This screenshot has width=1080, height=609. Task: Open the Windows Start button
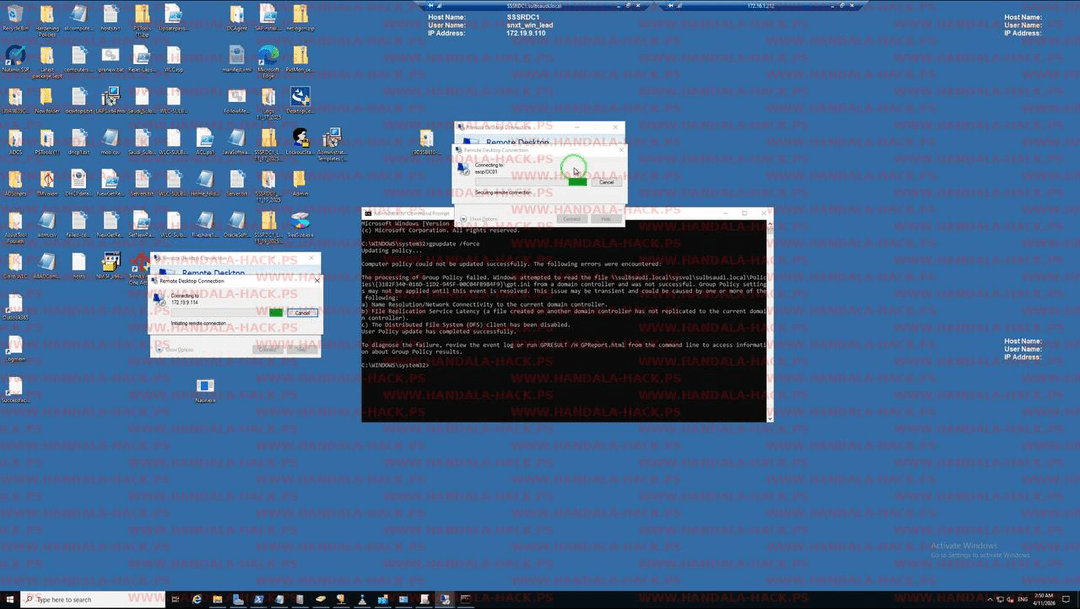[x=10, y=599]
